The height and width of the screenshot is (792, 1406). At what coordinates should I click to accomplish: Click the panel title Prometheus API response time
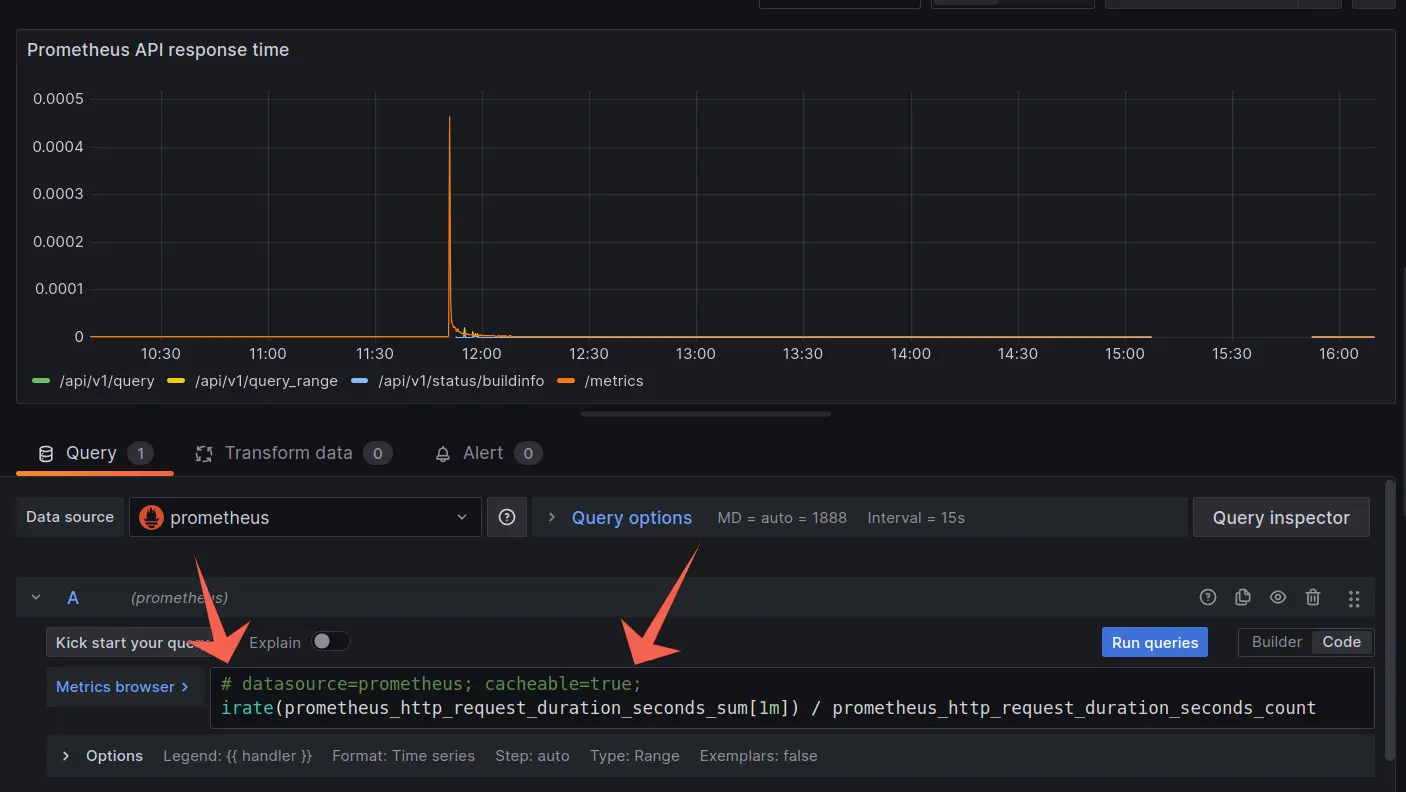[x=158, y=50]
